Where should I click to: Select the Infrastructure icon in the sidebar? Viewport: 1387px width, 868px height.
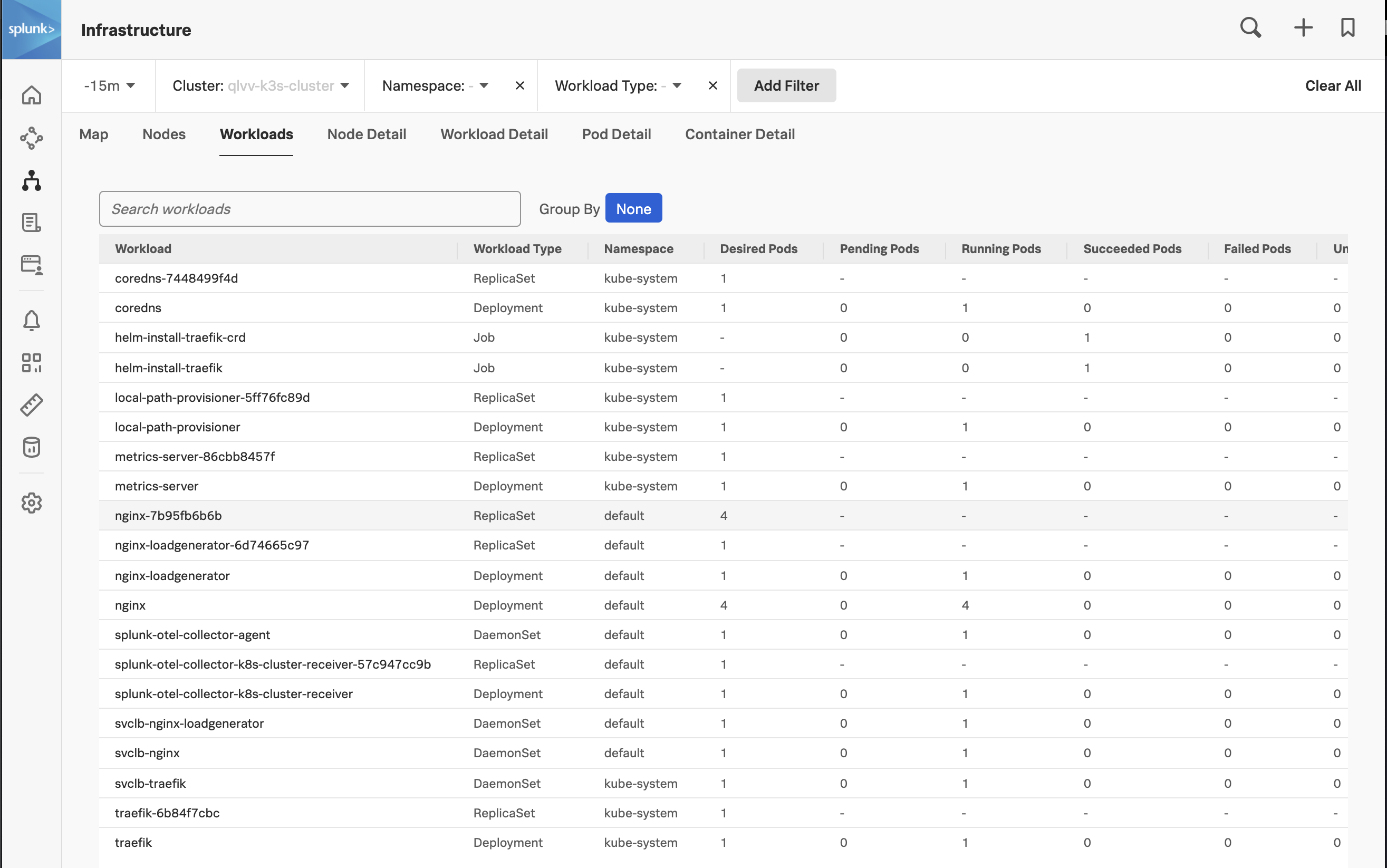32,181
